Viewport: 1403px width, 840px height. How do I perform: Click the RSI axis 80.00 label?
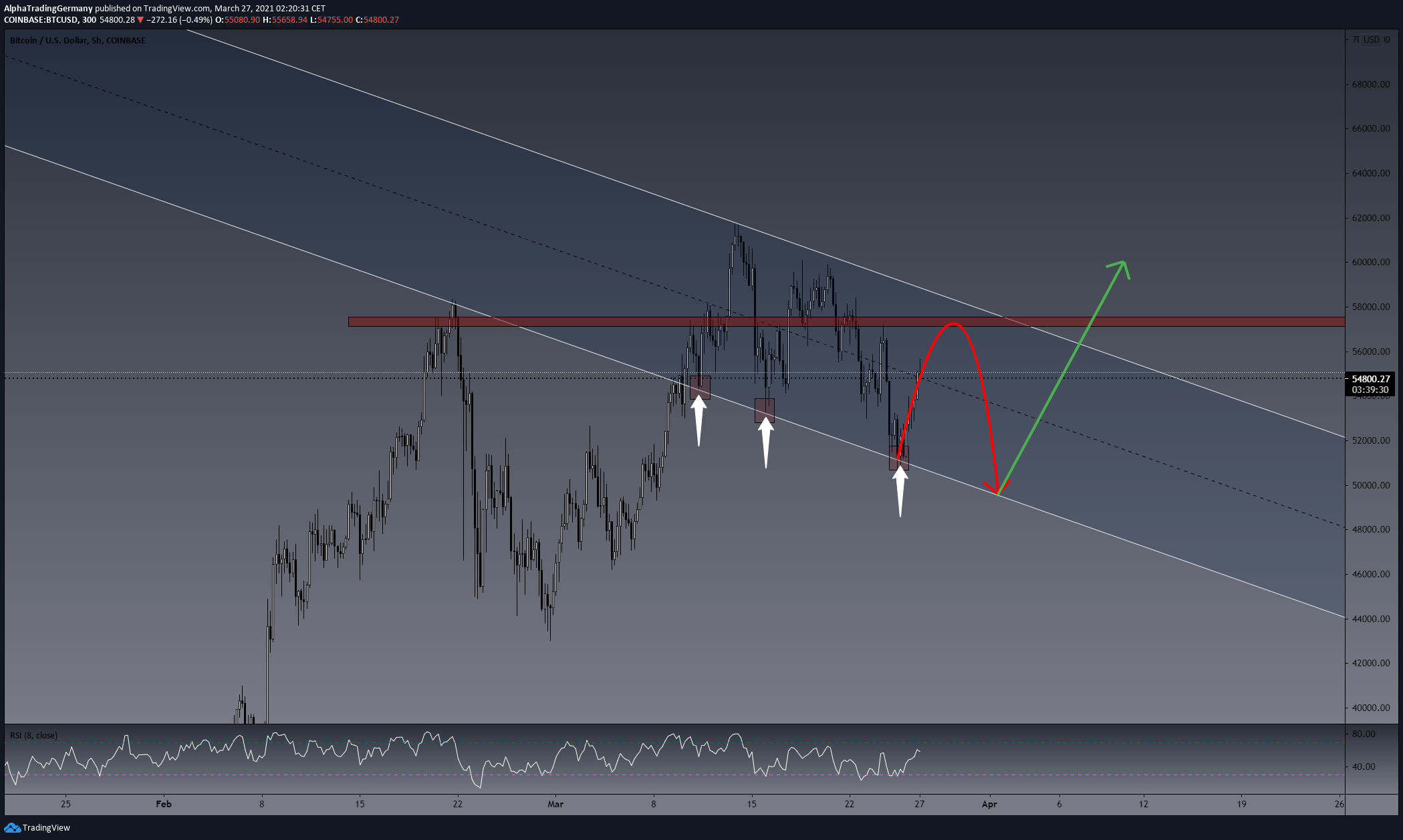pyautogui.click(x=1364, y=734)
